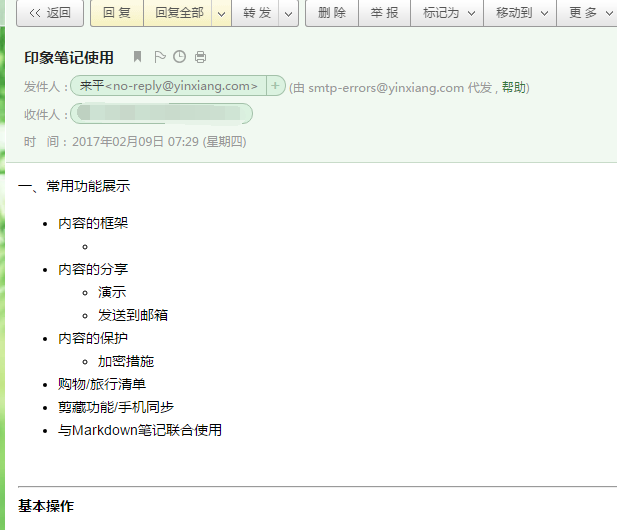Viewport: 617px width, 530px height.
Task: Open the 移动到 dropdown
Action: click(x=520, y=13)
